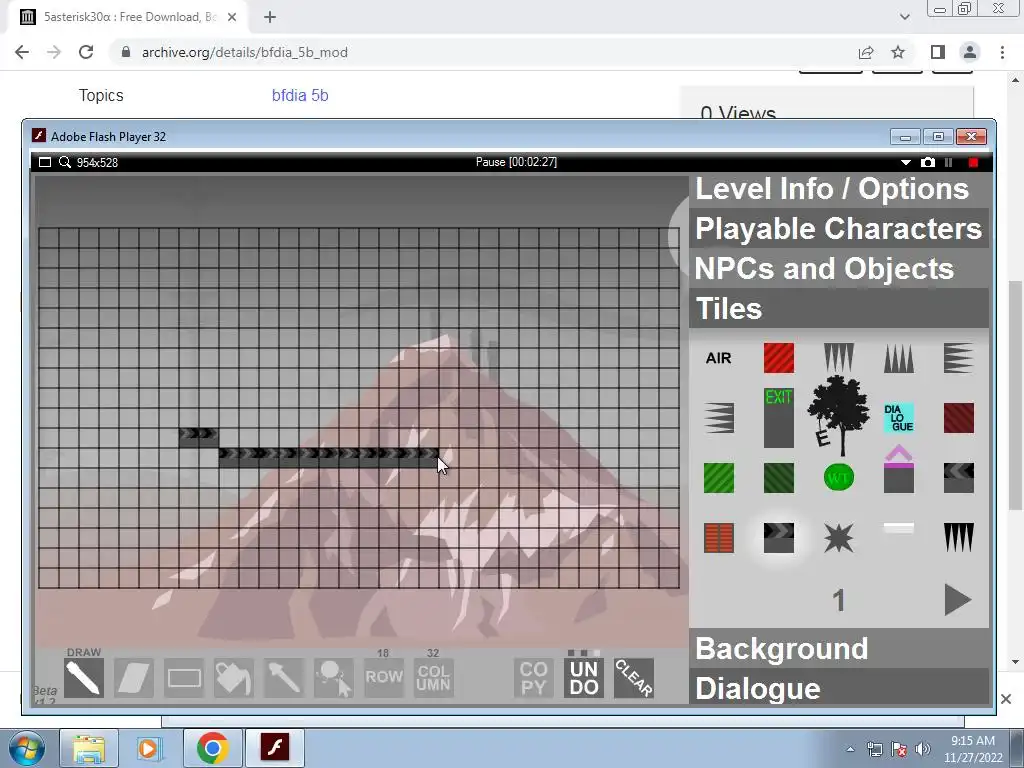Switch to the rectangle selection tool

184,678
